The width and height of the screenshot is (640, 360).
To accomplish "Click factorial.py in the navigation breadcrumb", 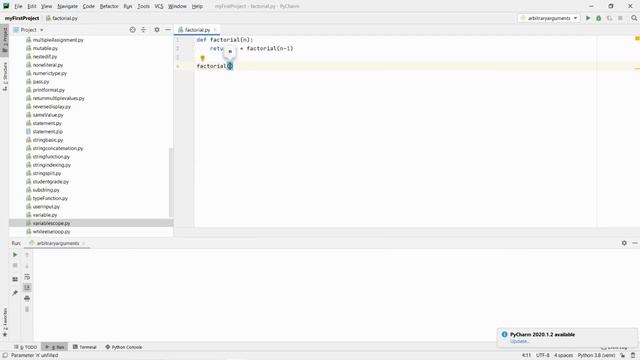I will tap(62, 18).
